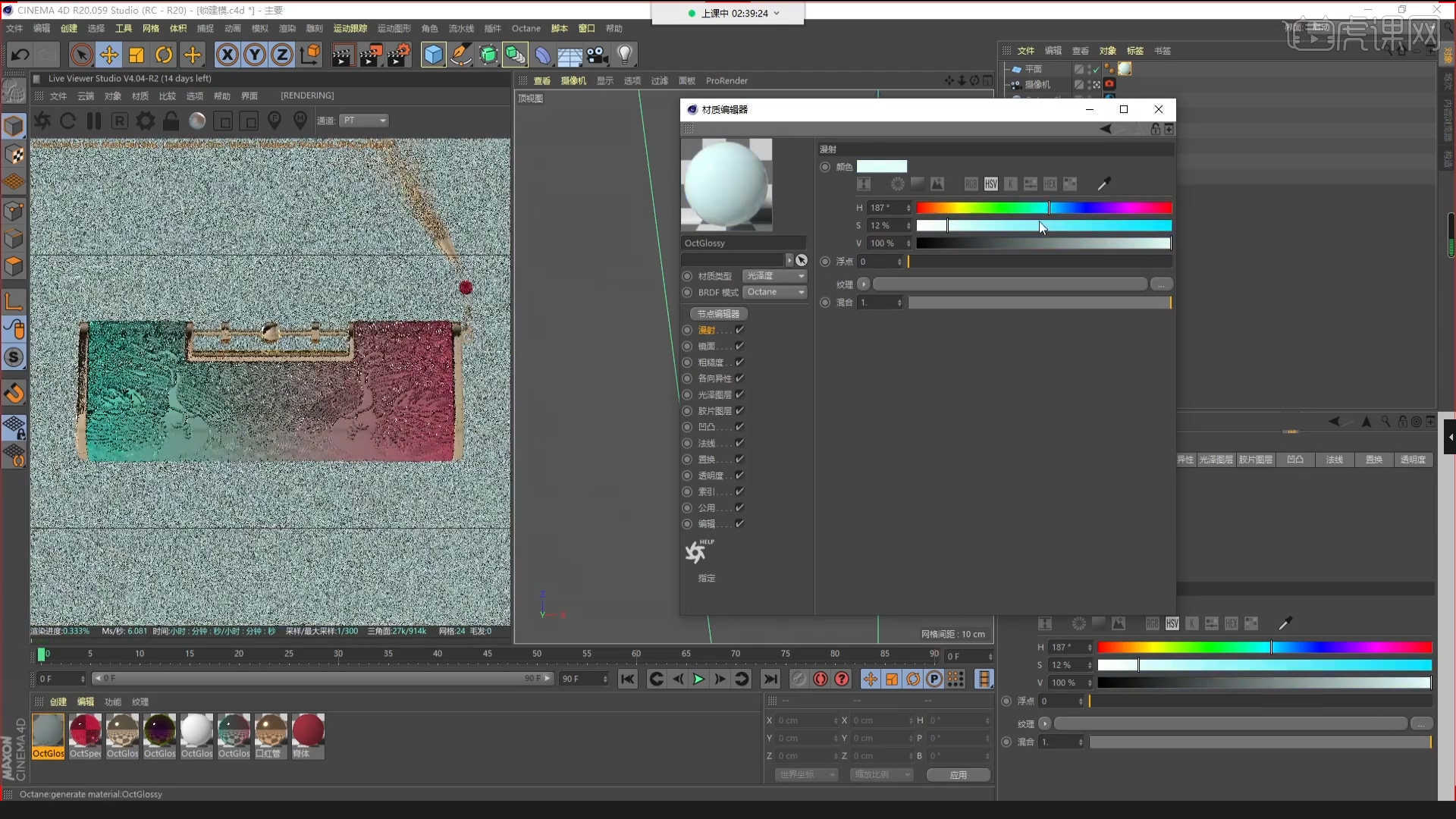Open the 材质 menu in Live Viewer

[140, 96]
